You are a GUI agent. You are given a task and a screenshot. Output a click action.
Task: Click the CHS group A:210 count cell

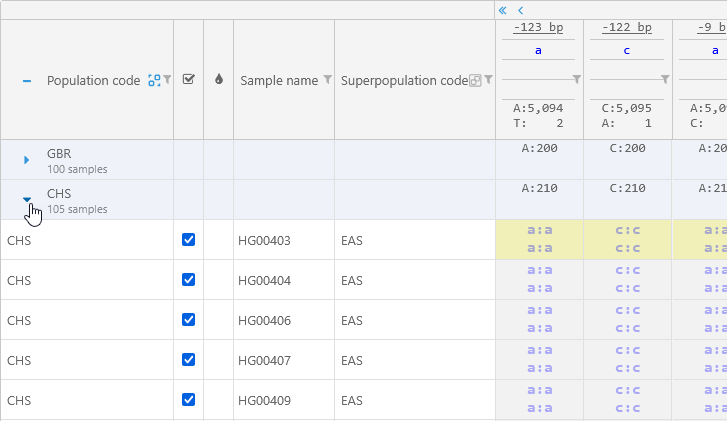(539, 199)
